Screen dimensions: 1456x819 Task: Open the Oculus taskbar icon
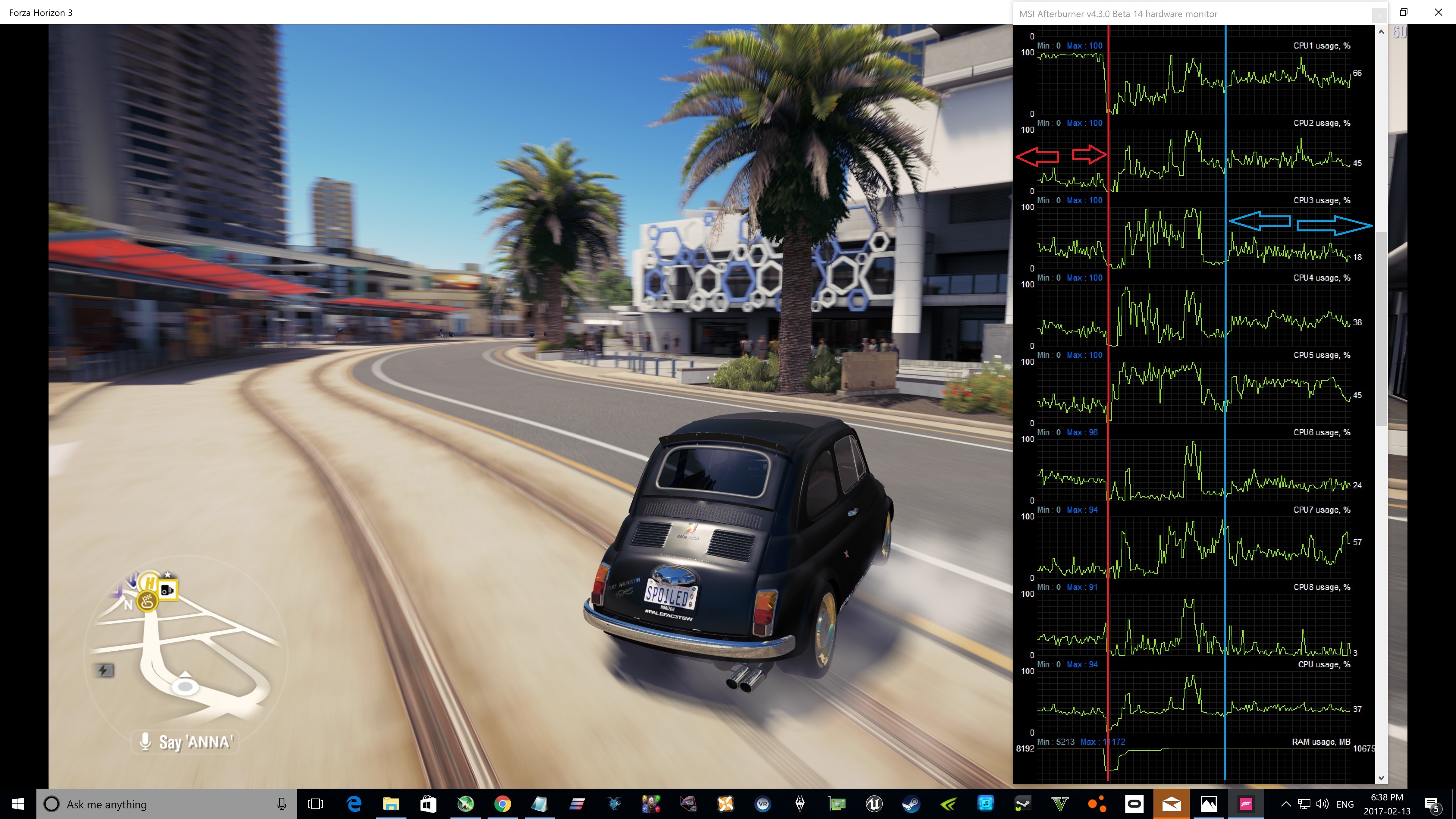[x=1134, y=804]
